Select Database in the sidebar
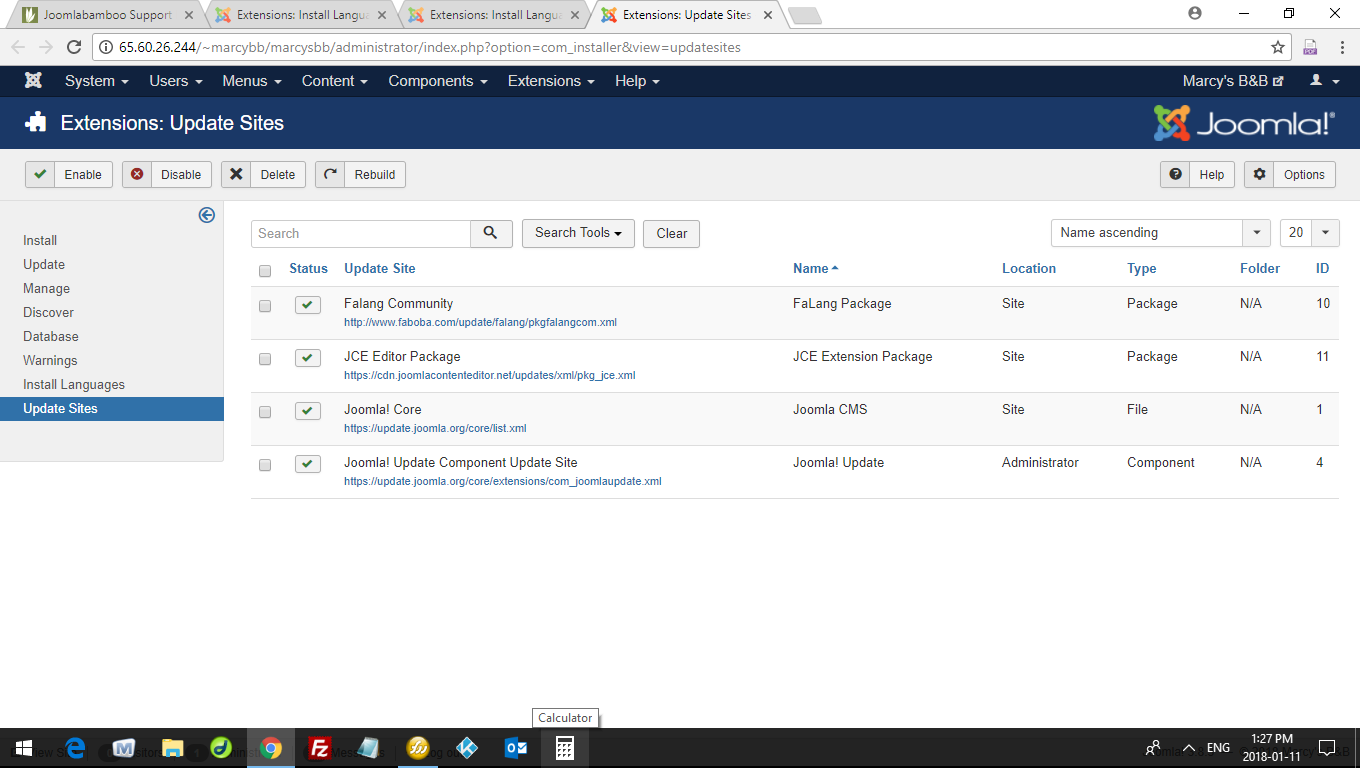Screen dimensions: 1360x768 (51, 336)
